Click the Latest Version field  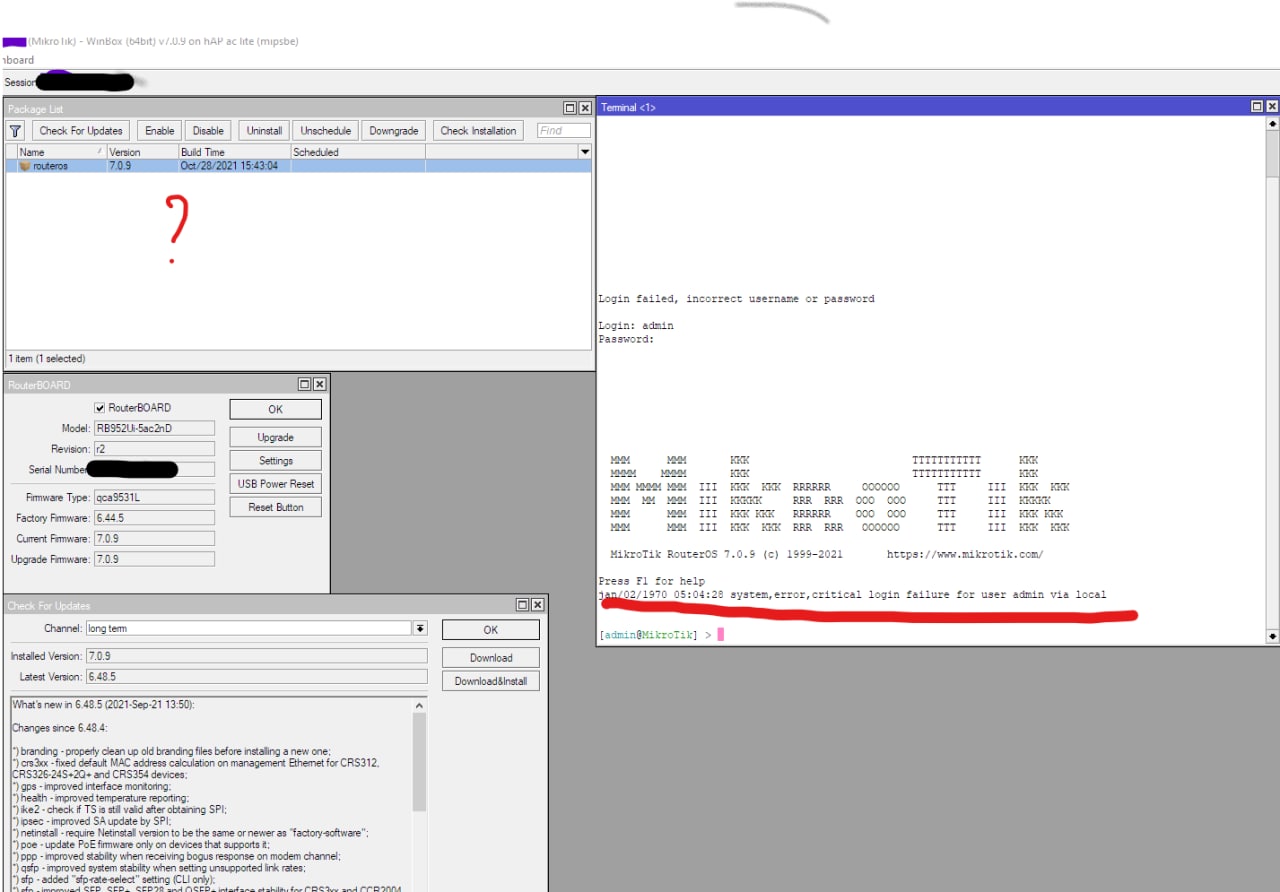point(256,677)
